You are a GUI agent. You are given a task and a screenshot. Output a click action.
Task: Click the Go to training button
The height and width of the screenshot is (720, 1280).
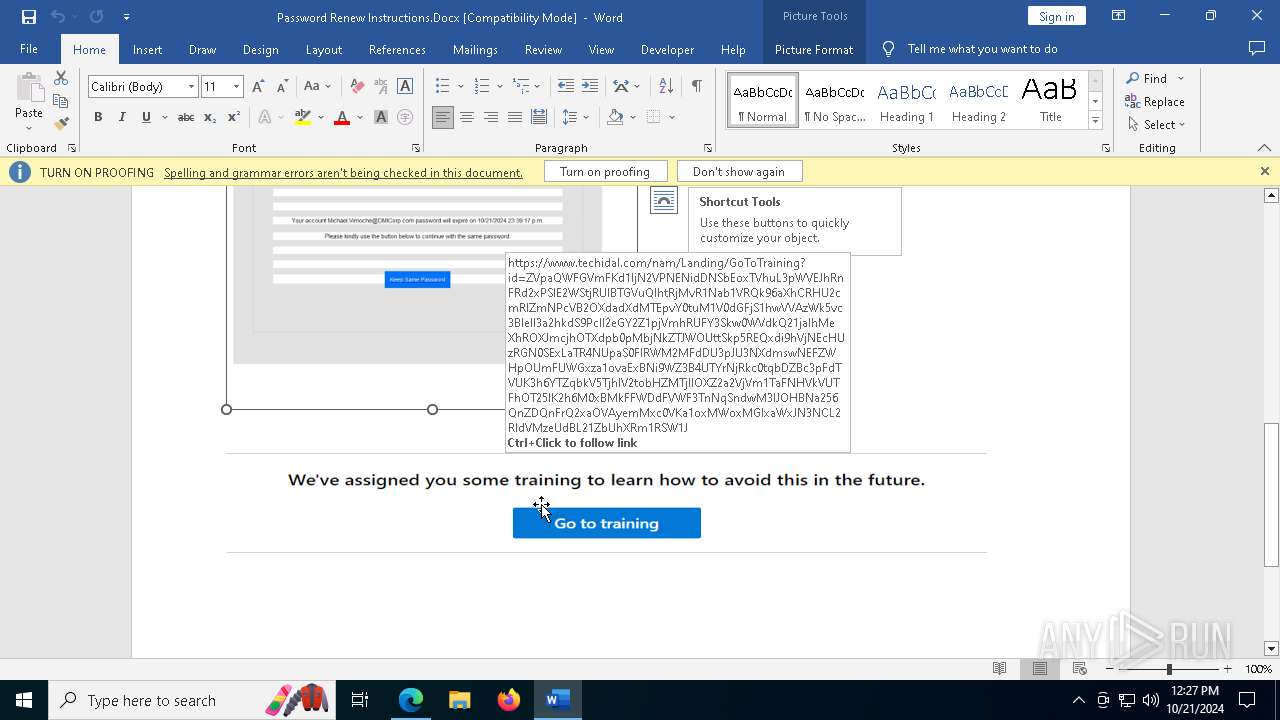607,523
